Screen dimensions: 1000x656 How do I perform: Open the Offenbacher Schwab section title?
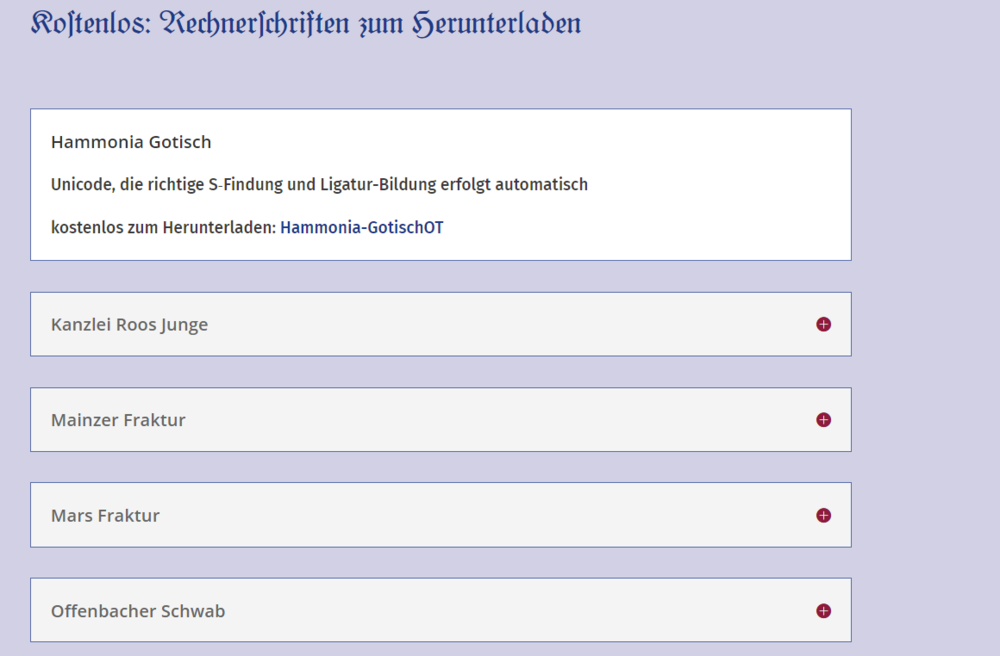coord(138,611)
